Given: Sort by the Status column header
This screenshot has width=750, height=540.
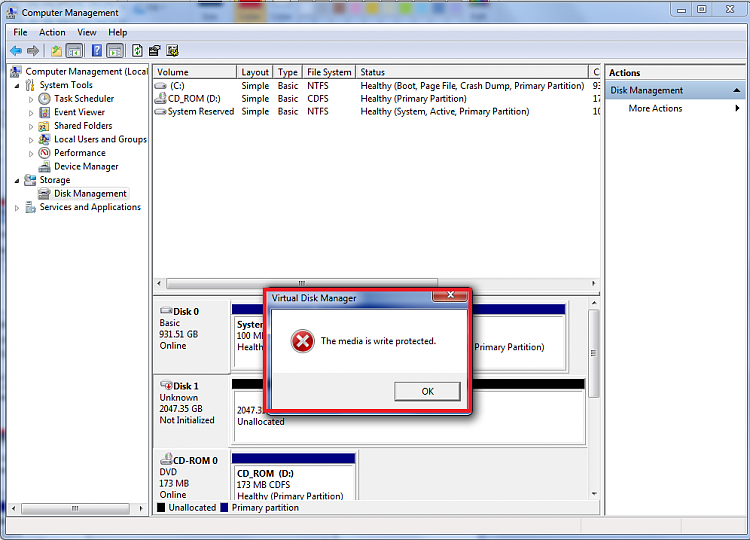Looking at the screenshot, I should pos(472,72).
